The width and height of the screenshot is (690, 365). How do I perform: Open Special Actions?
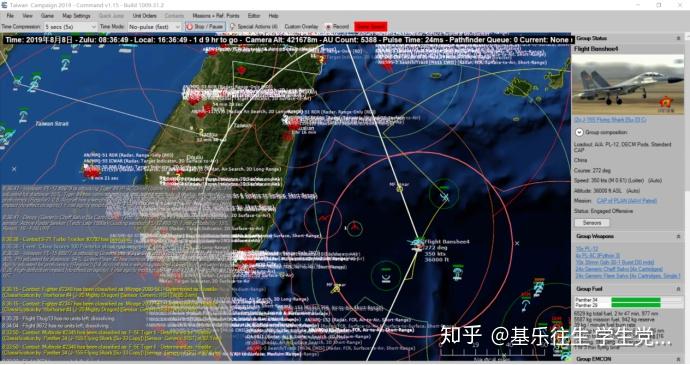[254, 27]
